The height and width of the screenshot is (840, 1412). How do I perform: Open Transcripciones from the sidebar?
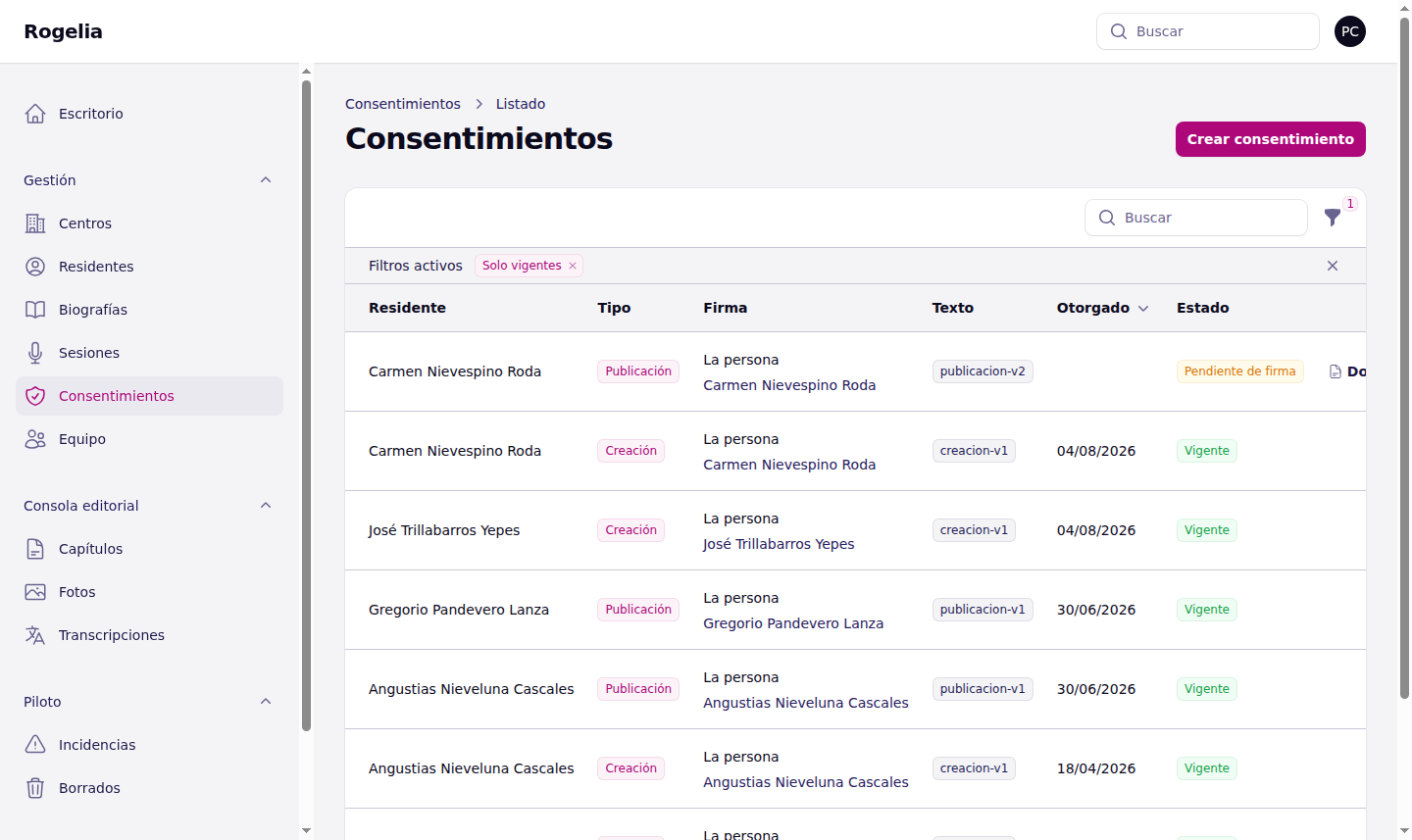[x=149, y=635]
